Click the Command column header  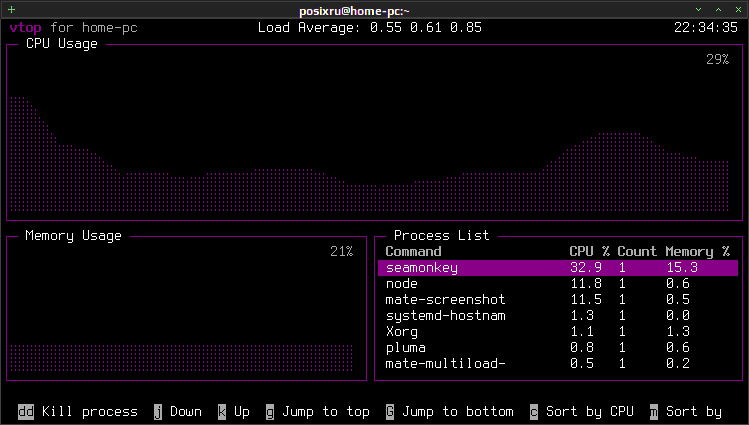(413, 252)
